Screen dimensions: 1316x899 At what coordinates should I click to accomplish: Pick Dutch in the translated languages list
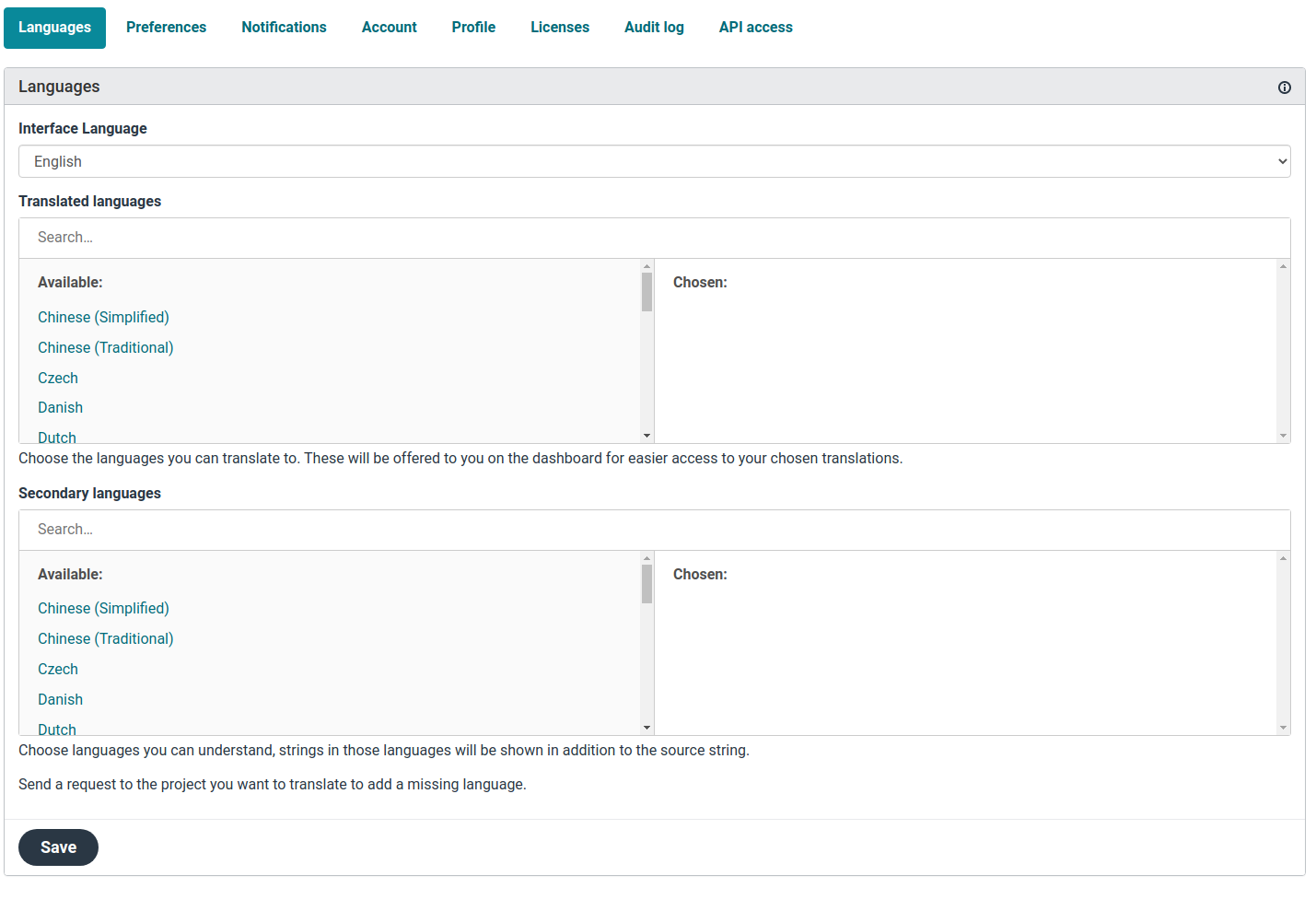[56, 437]
